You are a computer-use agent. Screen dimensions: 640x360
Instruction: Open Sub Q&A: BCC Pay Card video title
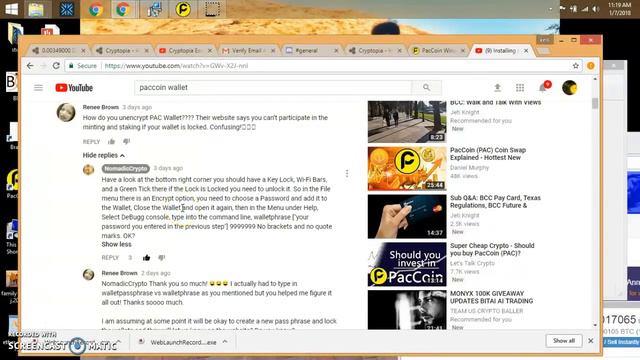(495, 202)
